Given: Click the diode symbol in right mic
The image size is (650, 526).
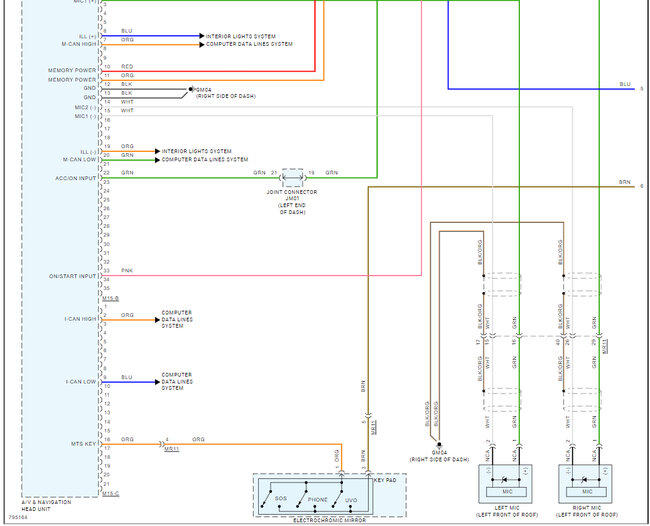Looking at the screenshot, I should pos(585,480).
